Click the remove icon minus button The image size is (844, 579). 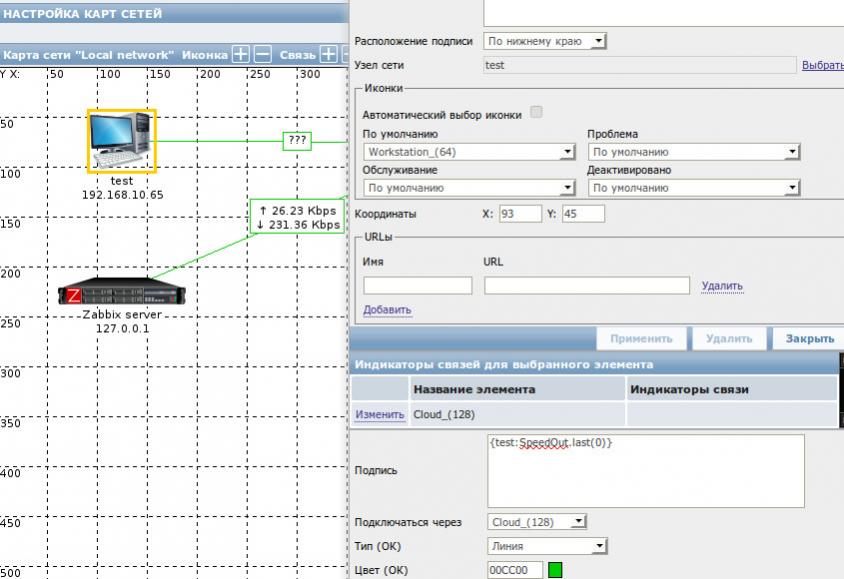tap(262, 55)
